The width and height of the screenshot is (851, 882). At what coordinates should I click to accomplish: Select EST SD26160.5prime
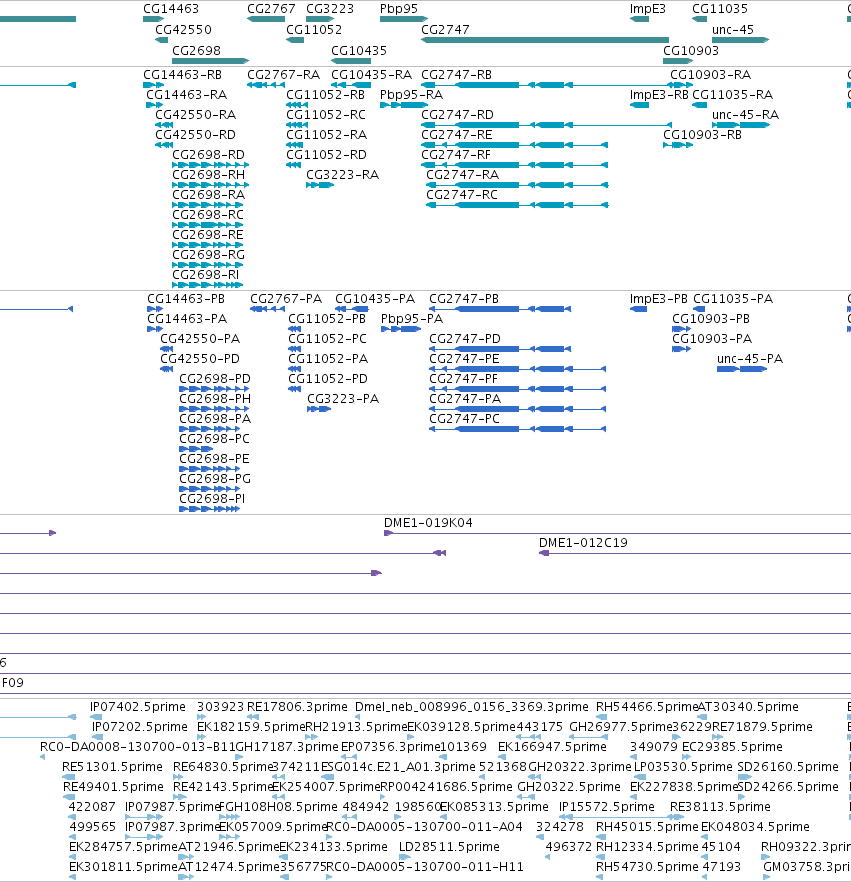click(x=787, y=767)
